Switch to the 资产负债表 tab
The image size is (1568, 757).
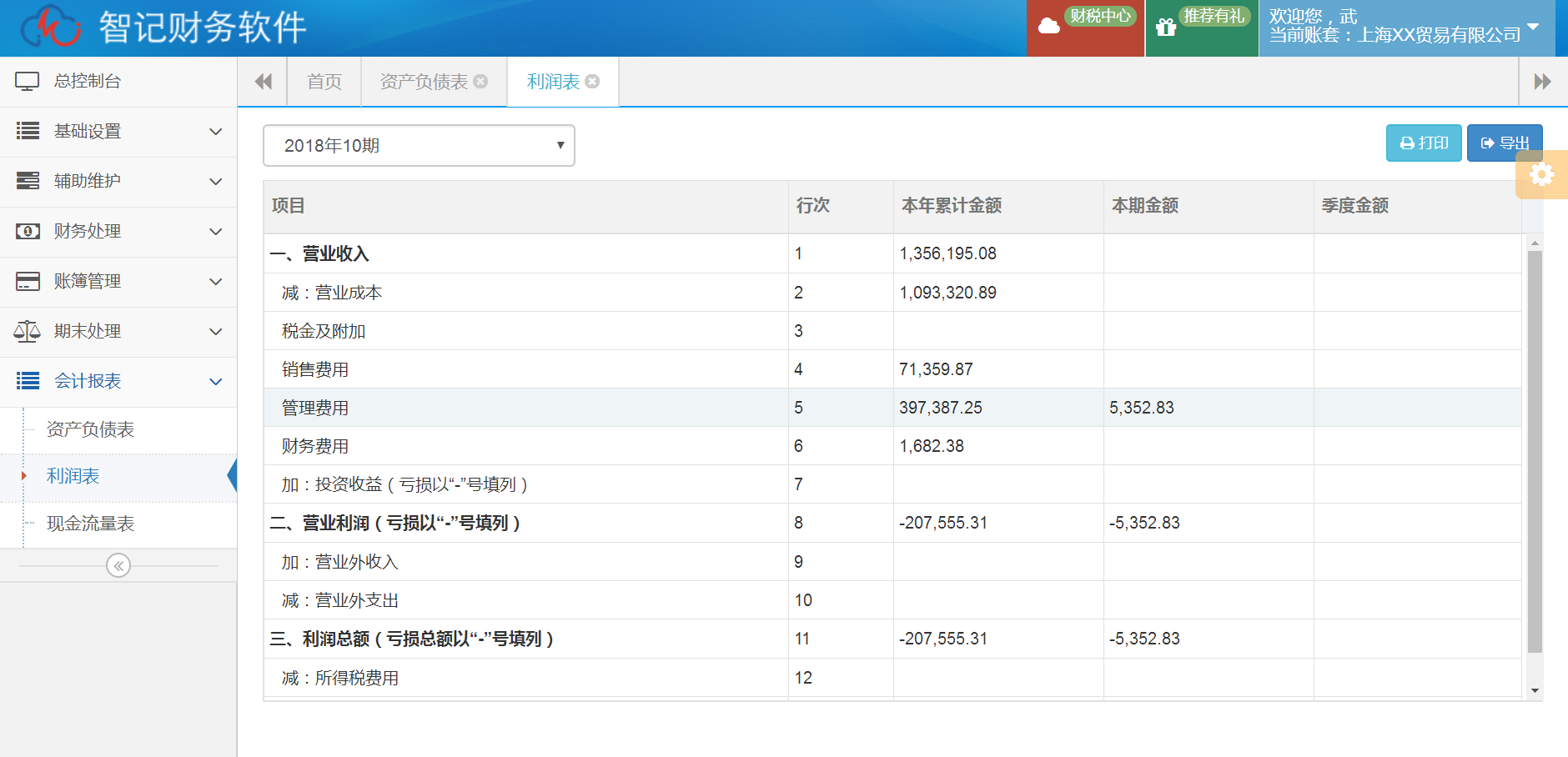tap(424, 82)
